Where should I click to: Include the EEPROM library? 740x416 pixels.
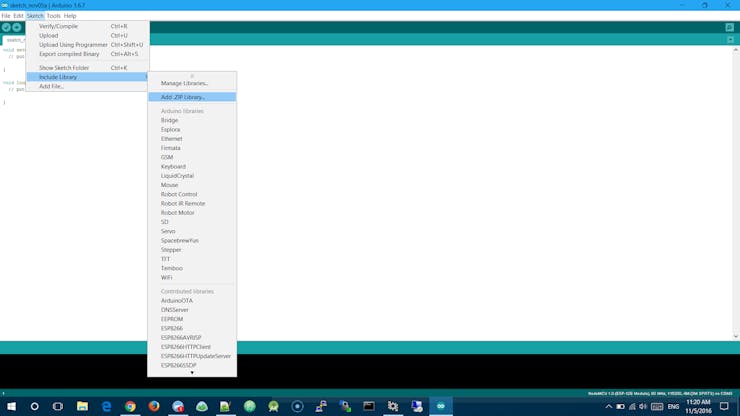[x=192, y=319]
